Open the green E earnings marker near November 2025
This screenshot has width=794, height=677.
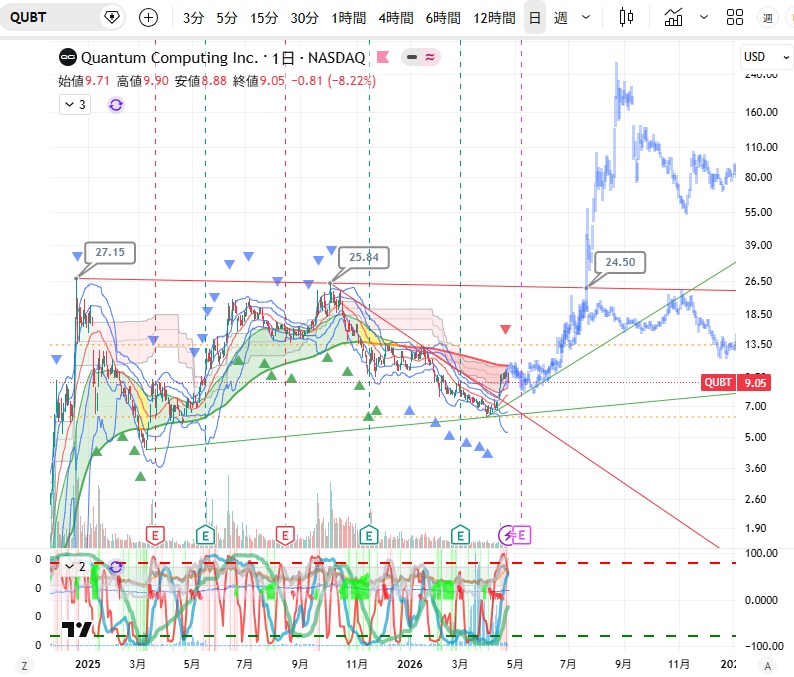369,535
